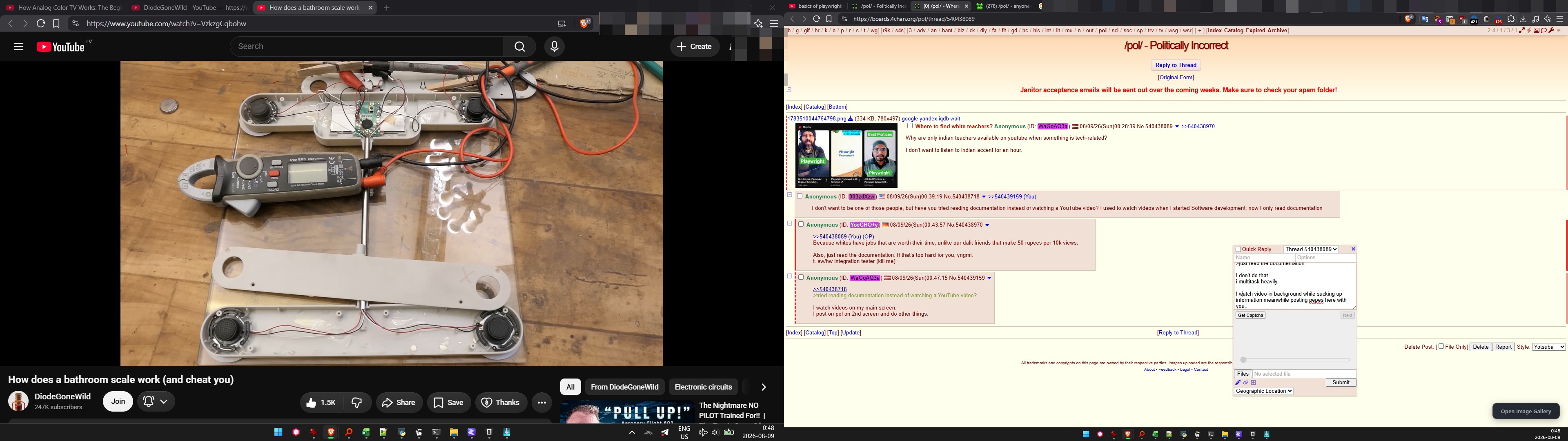Click the link icon in the Quick Reply form
Viewport: 1568px width, 441px height.
click(x=1246, y=383)
